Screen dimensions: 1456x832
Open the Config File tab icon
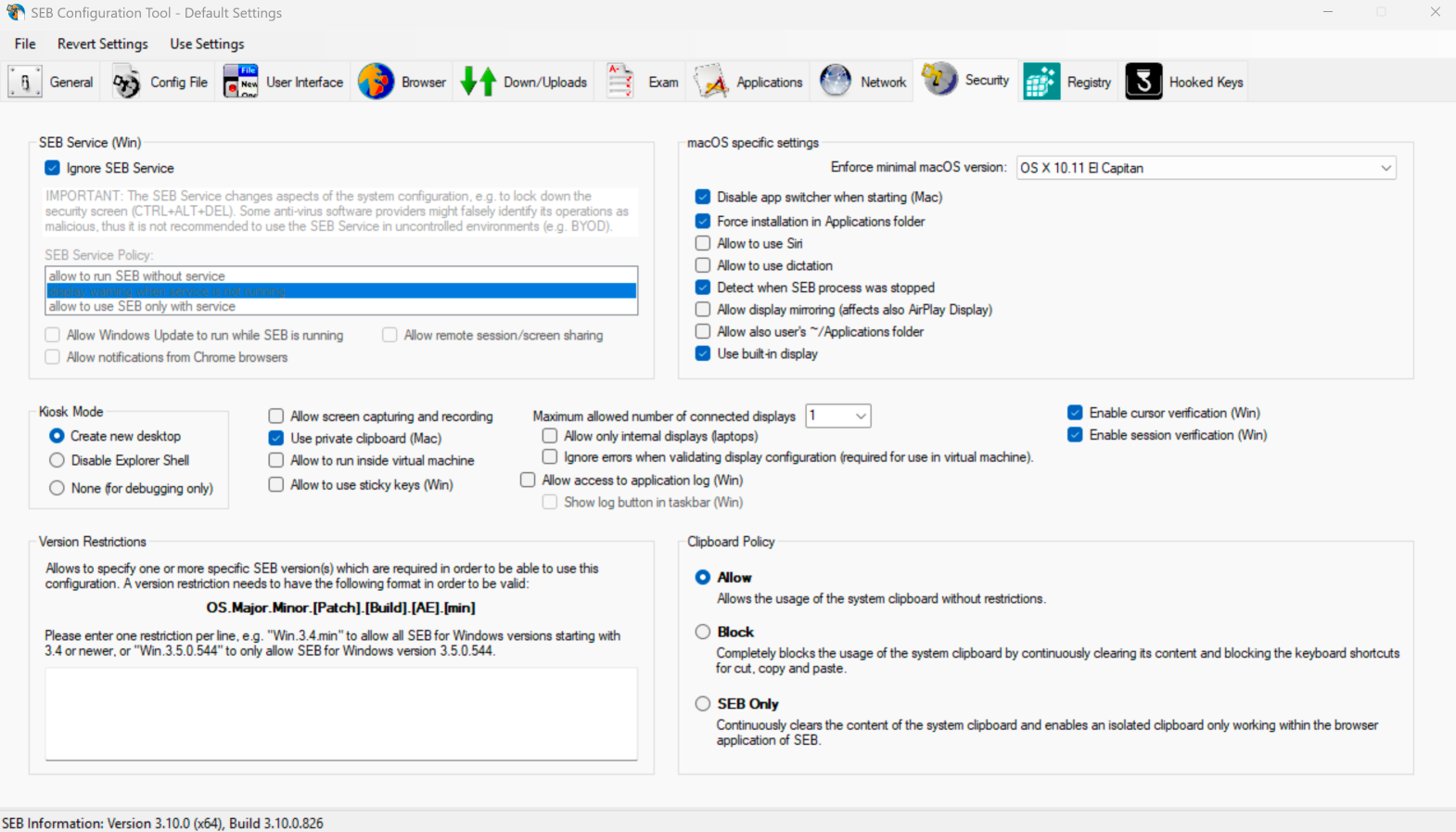(x=126, y=82)
